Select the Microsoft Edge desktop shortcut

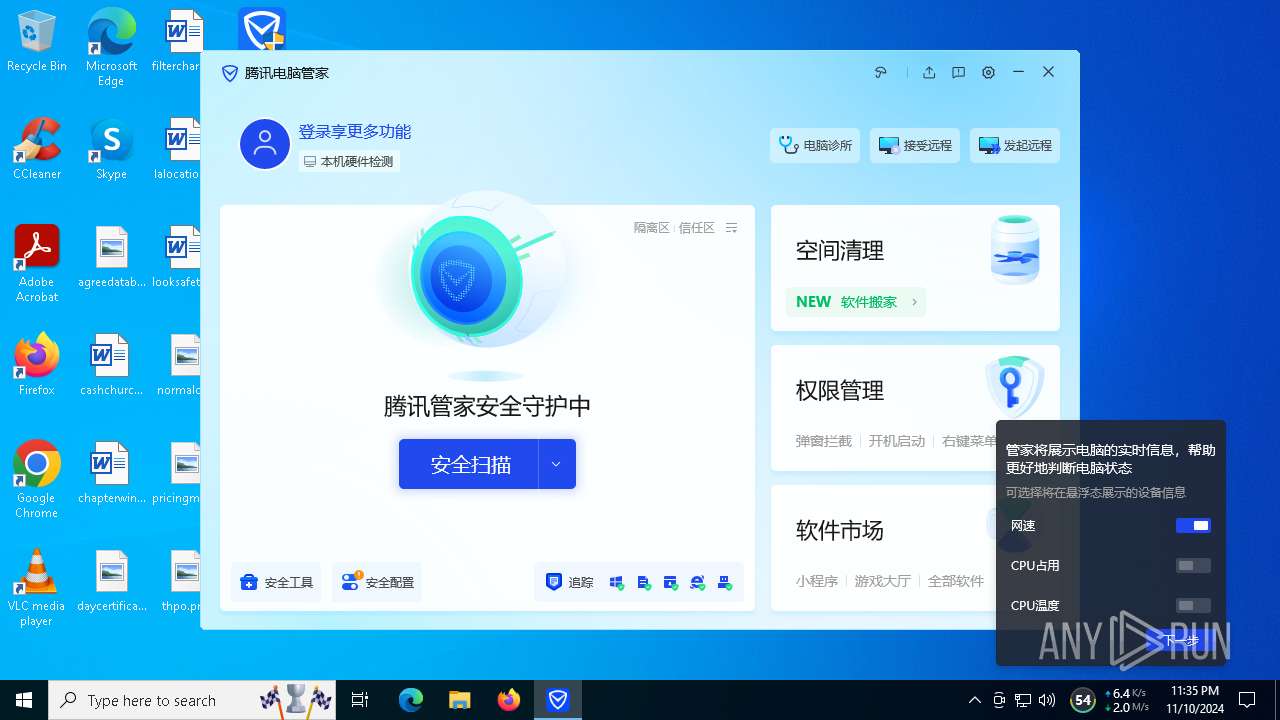111,48
